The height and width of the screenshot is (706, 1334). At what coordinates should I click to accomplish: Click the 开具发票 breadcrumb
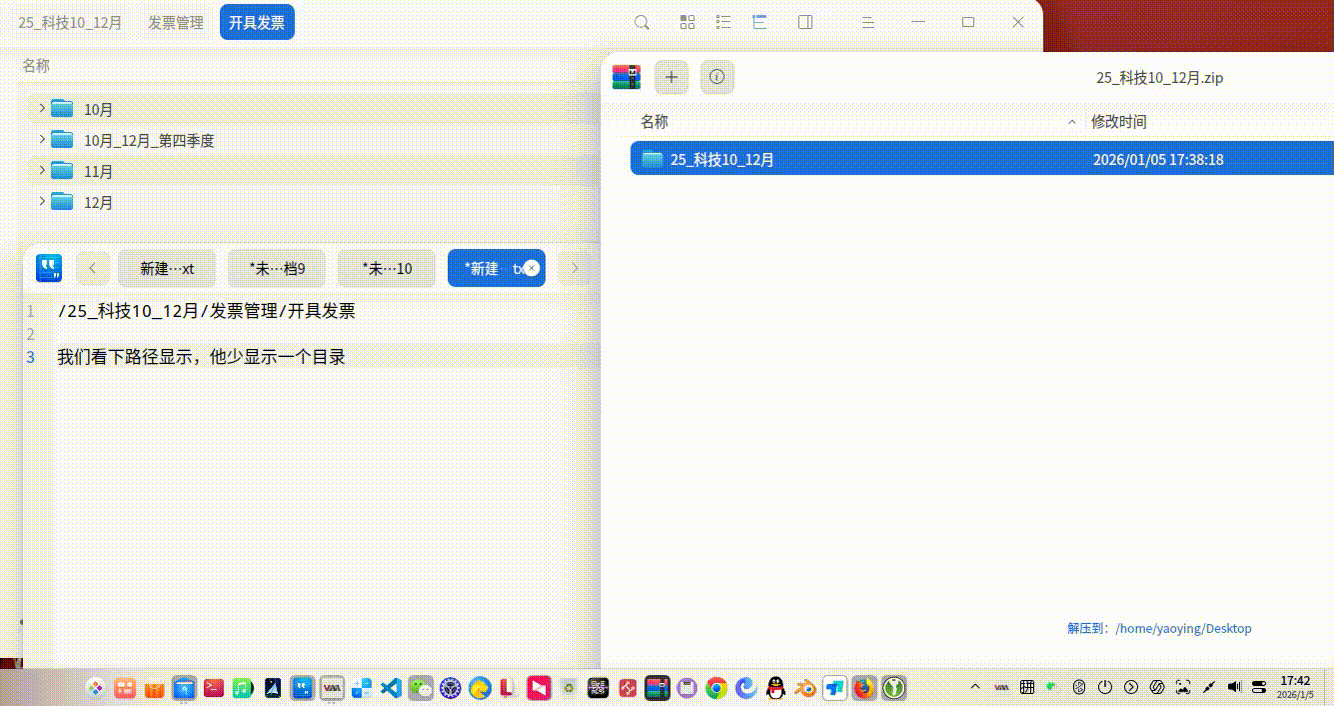click(257, 22)
